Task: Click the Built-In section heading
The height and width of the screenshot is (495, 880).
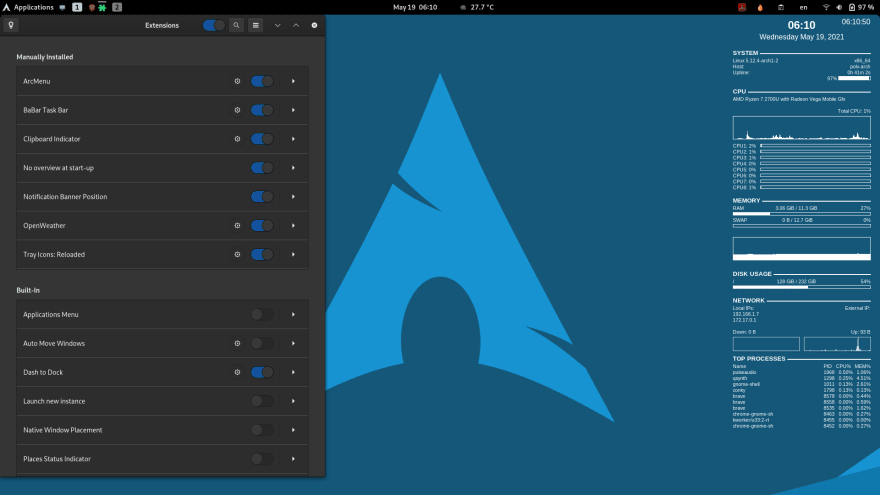Action: coord(28,290)
